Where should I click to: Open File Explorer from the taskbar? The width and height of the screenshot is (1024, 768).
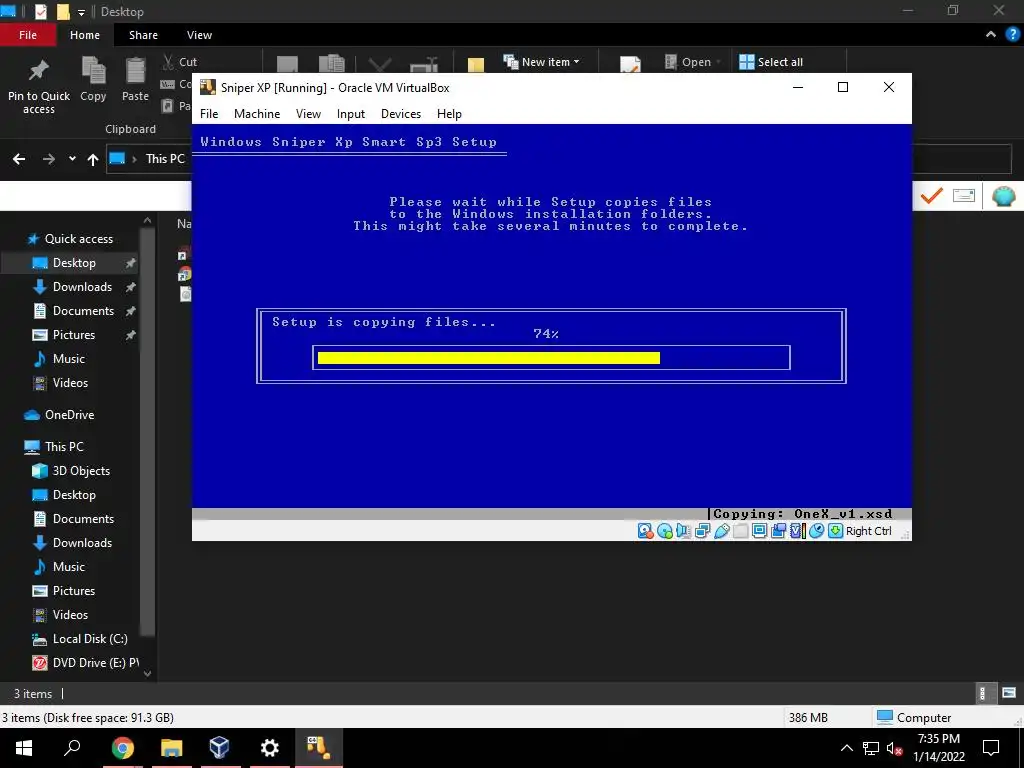click(x=171, y=748)
